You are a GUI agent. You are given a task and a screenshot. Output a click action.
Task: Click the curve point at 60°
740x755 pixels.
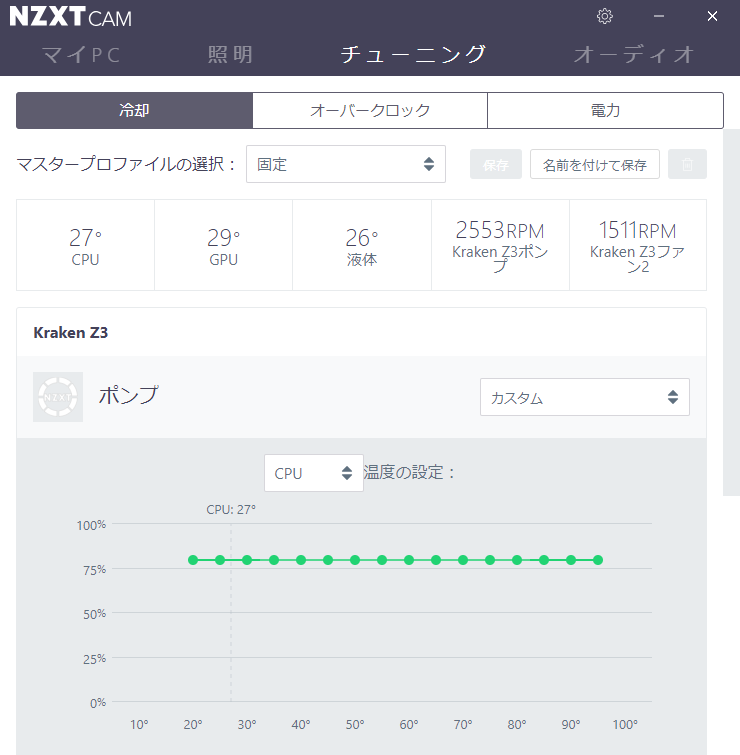pos(409,560)
